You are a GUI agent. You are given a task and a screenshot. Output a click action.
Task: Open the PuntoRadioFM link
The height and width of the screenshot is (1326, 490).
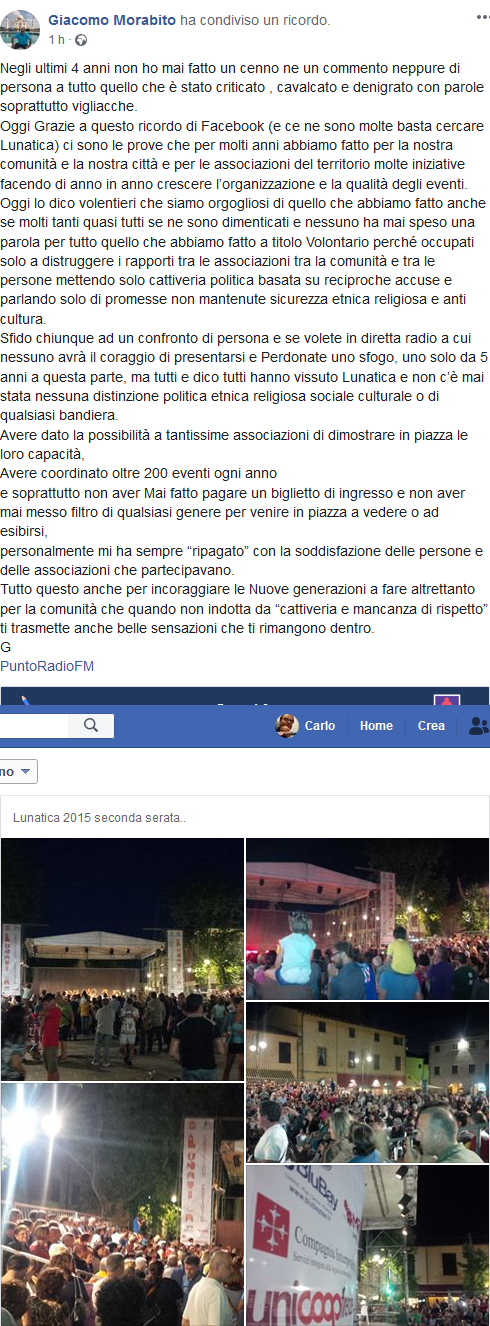[47, 666]
